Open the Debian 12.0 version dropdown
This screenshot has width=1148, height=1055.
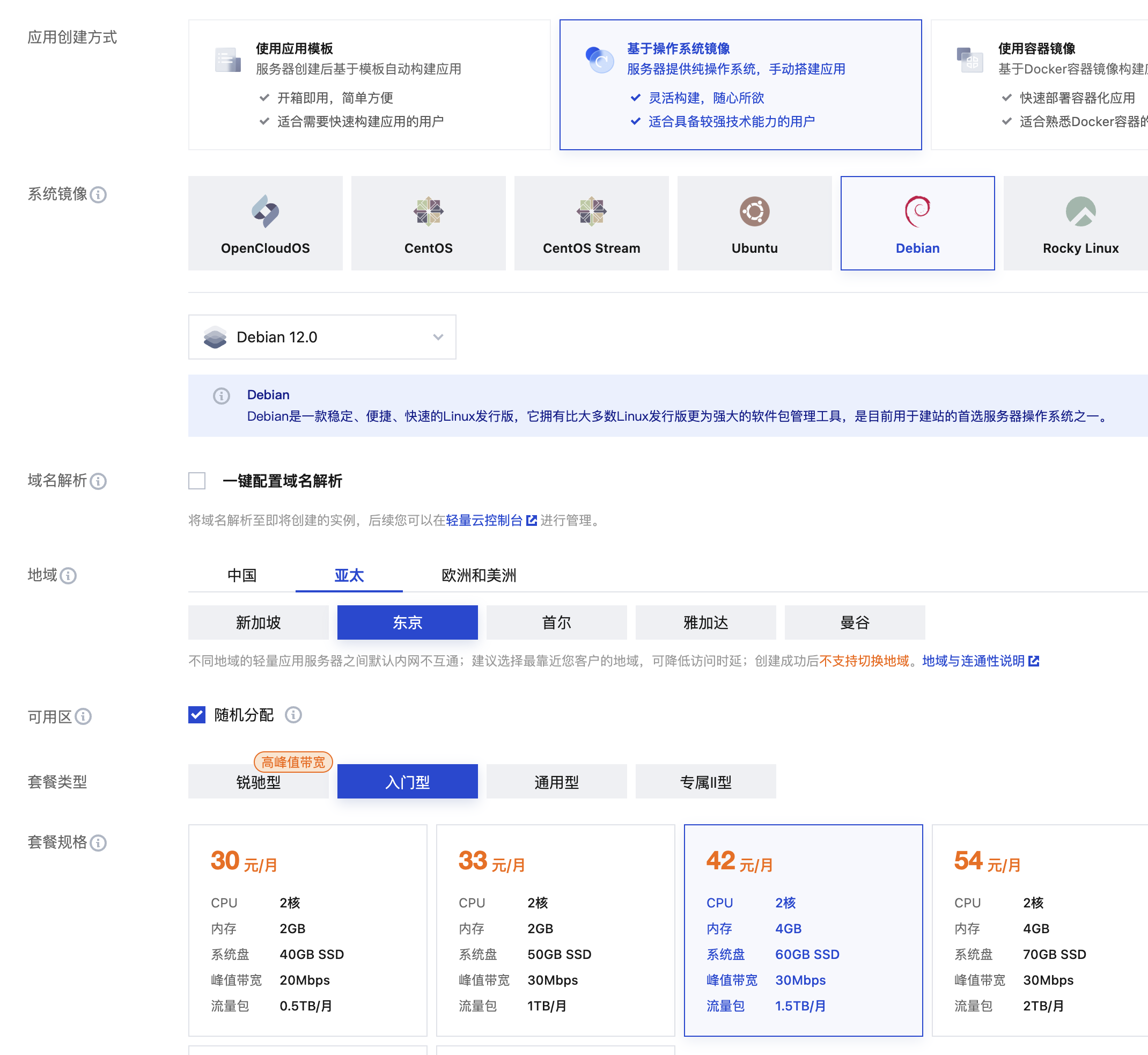pyautogui.click(x=322, y=337)
